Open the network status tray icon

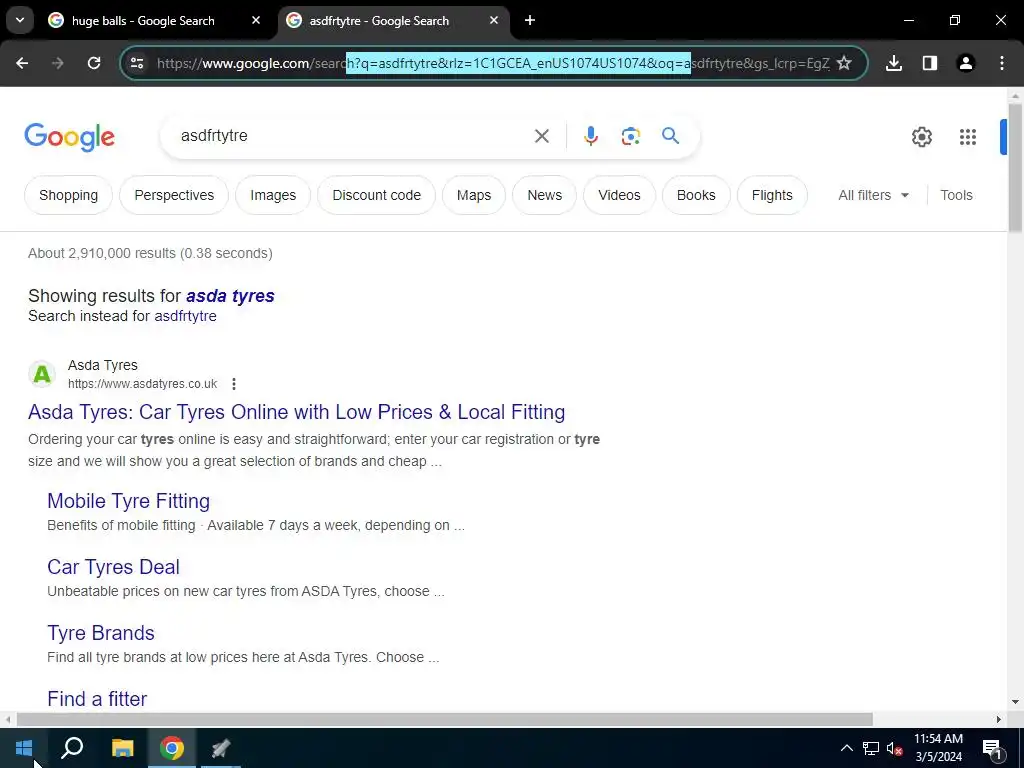(871, 748)
